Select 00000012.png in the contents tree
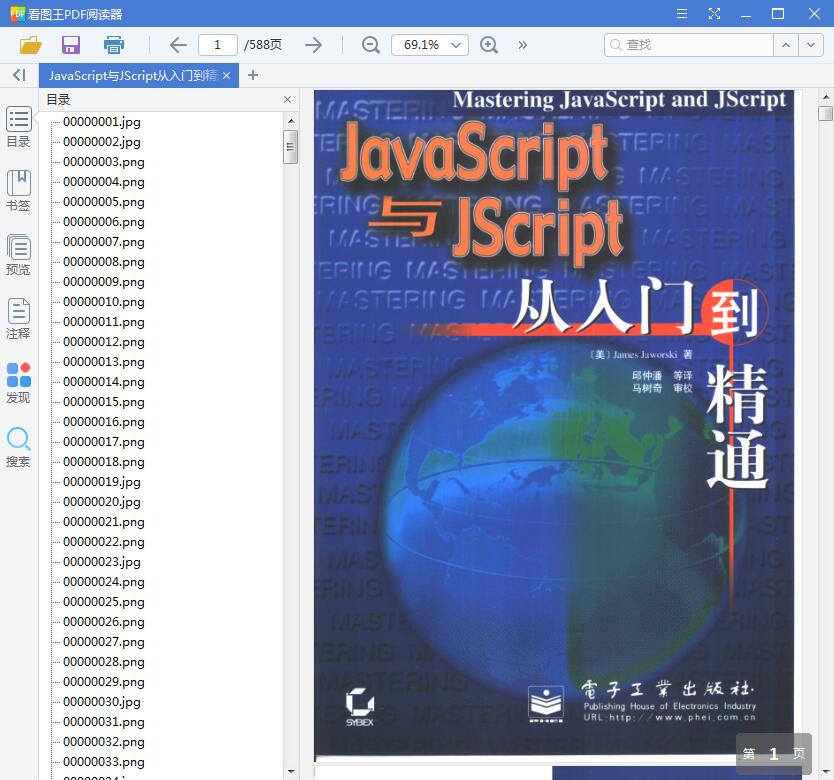The image size is (834, 780). coord(104,342)
